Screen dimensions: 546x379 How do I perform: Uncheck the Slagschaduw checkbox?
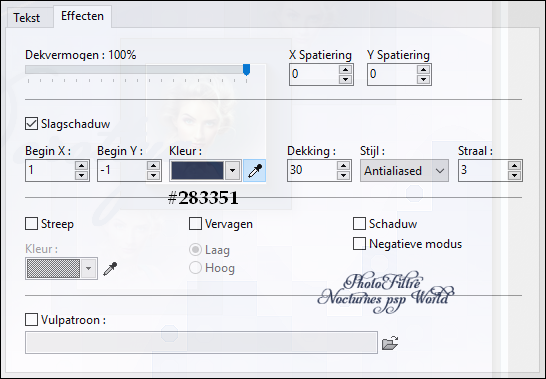tap(31, 124)
